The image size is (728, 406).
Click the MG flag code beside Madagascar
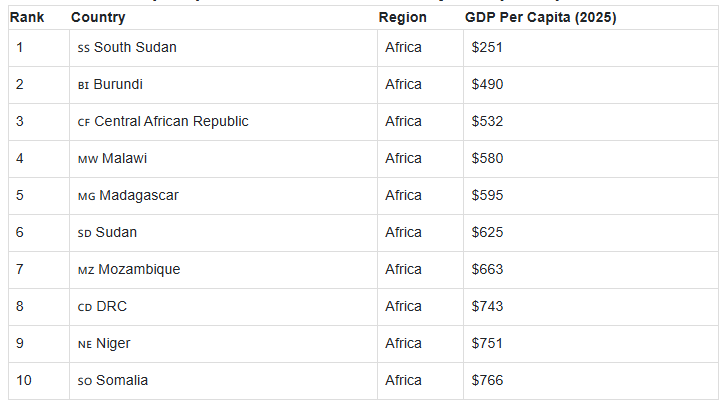pyautogui.click(x=86, y=196)
